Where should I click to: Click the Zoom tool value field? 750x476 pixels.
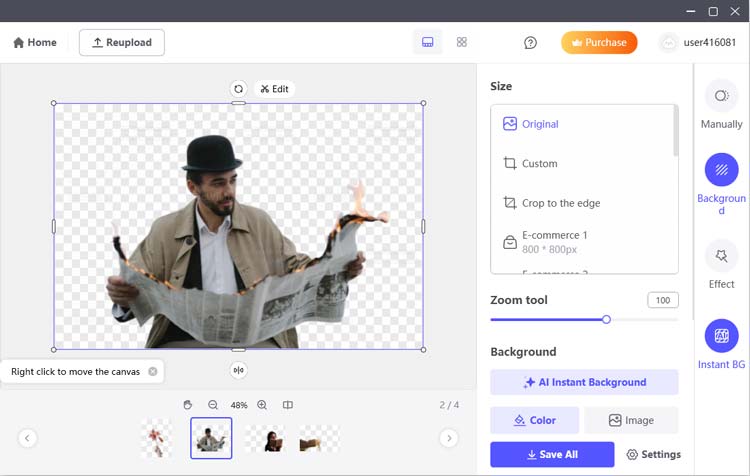point(662,300)
